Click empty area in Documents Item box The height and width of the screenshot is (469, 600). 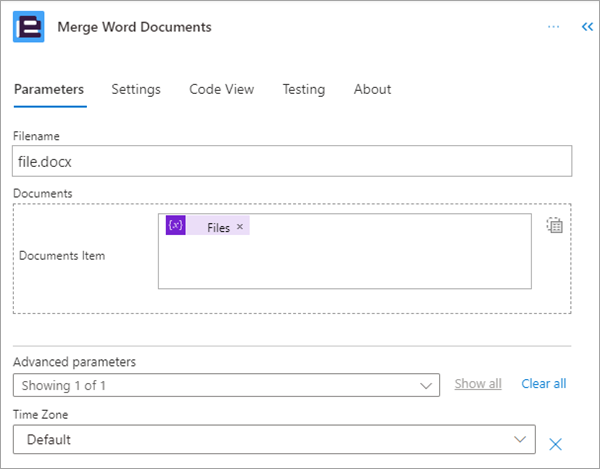point(344,264)
